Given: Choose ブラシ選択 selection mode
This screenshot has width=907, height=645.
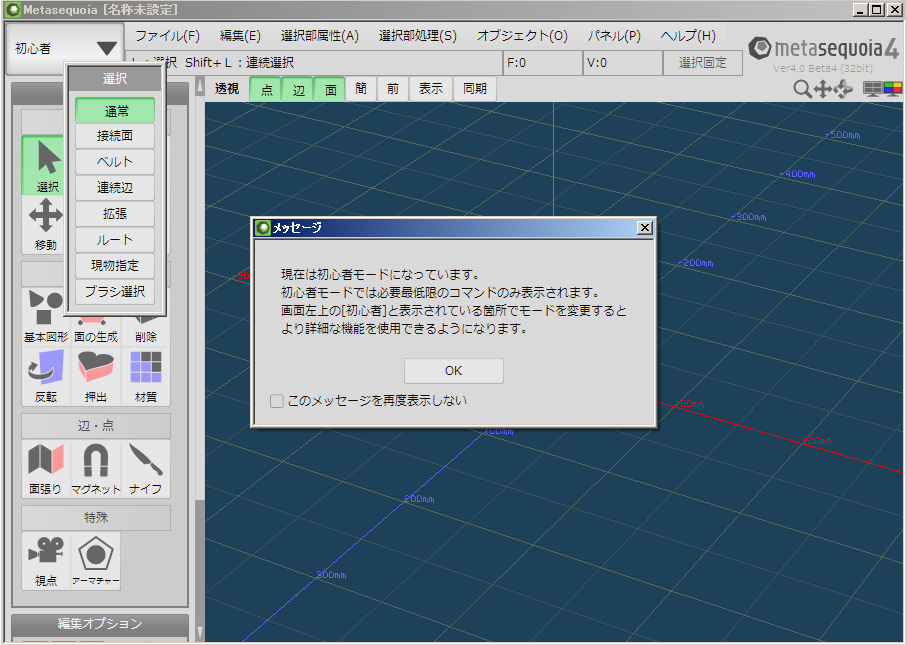Looking at the screenshot, I should [x=115, y=292].
